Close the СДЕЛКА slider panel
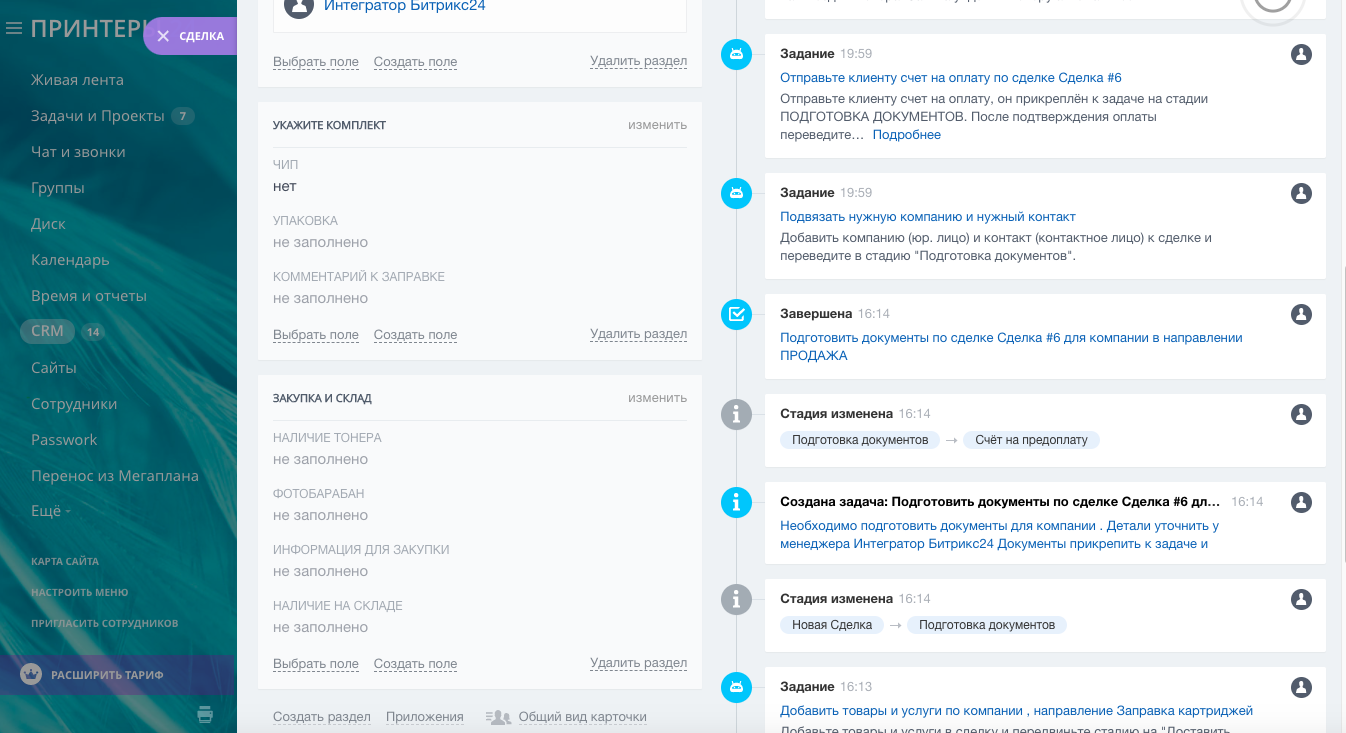Screen dimensions: 1346x733 point(163,36)
